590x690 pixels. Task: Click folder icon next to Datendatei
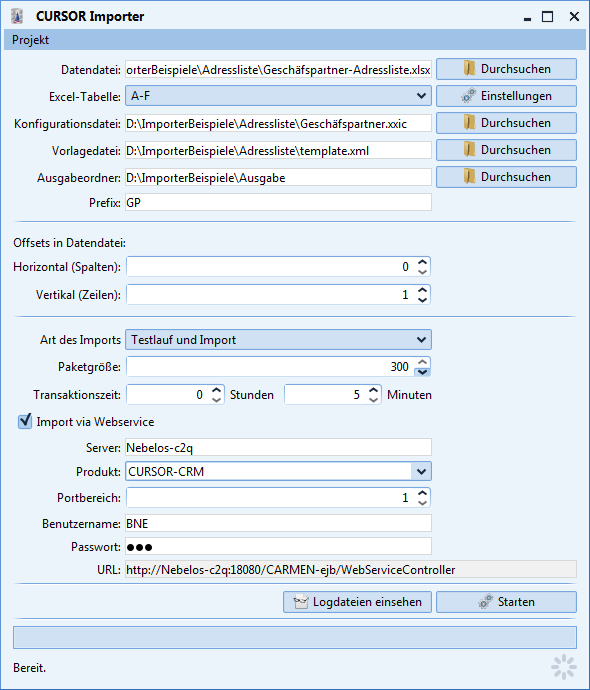469,69
